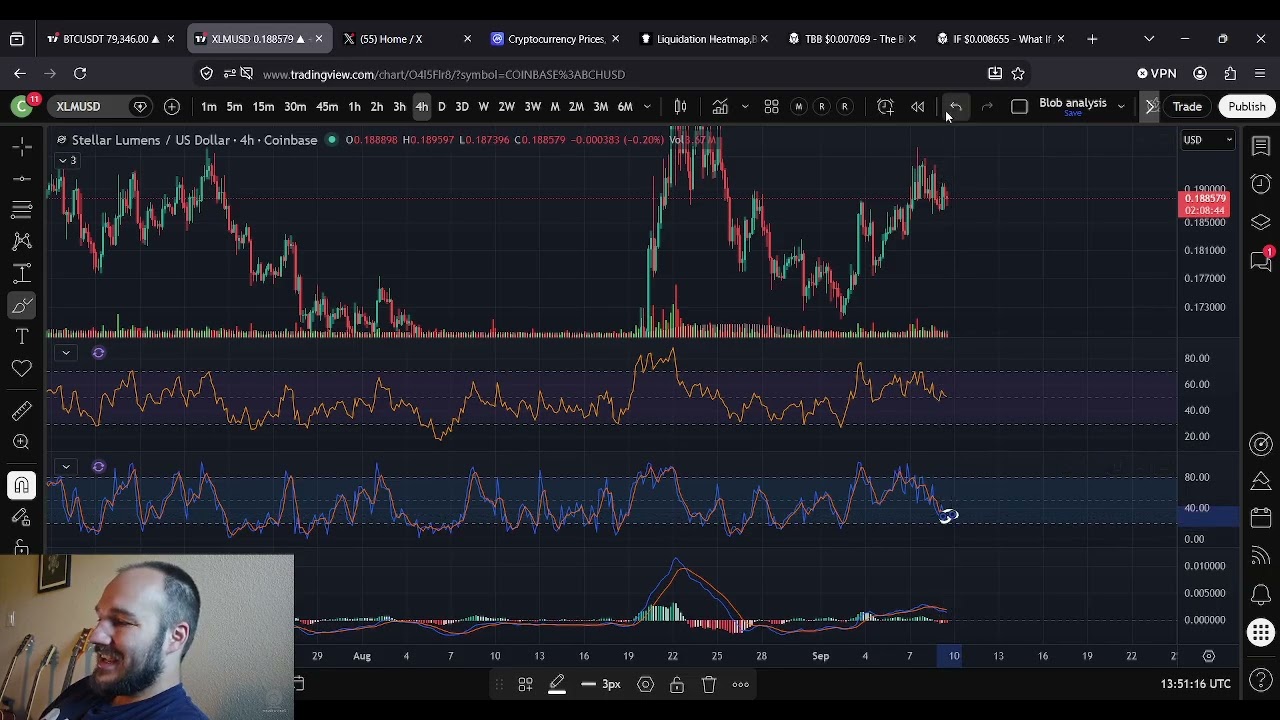Open the VPN button in browser toolbar

point(1157,73)
